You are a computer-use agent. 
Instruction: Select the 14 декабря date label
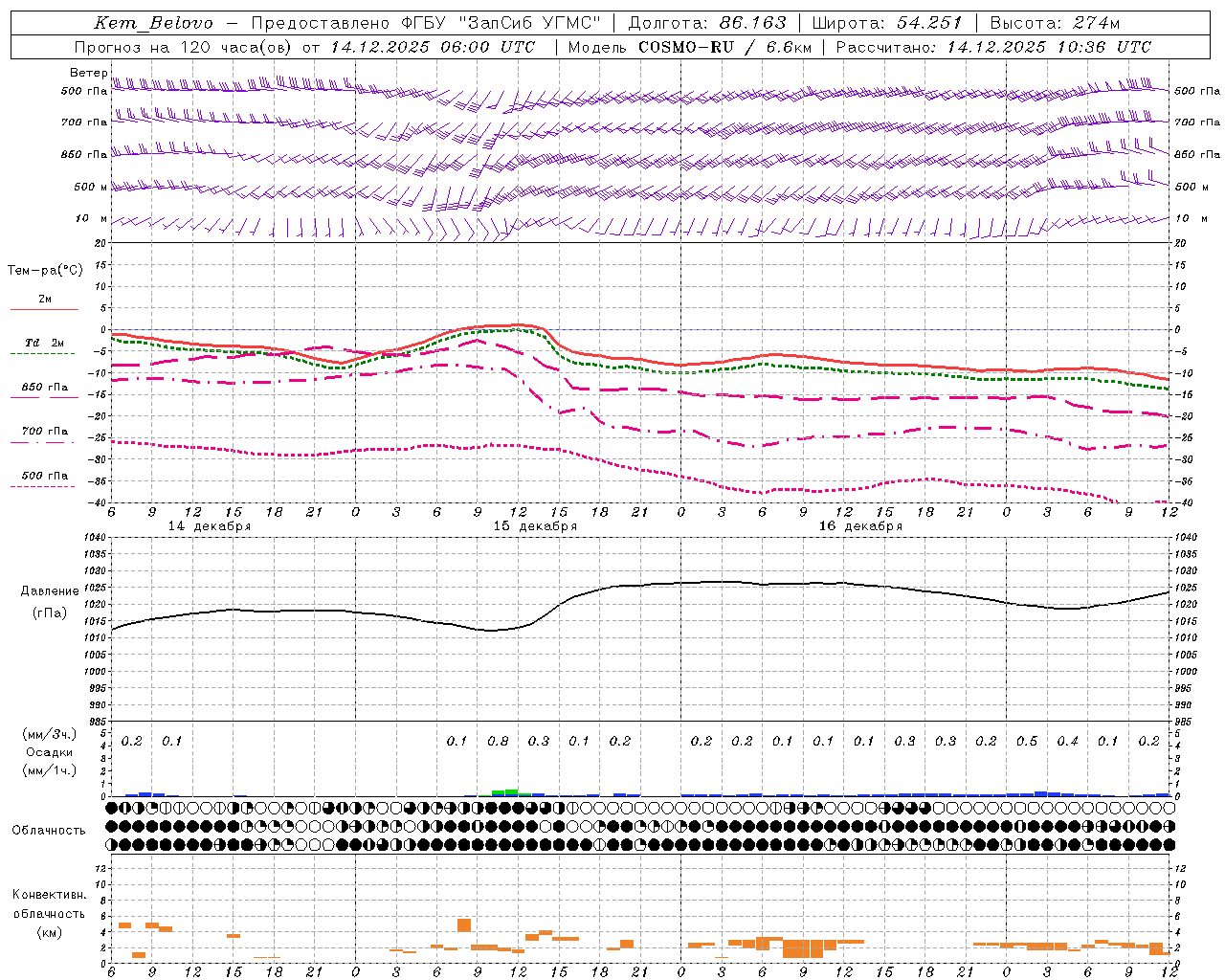click(x=210, y=526)
